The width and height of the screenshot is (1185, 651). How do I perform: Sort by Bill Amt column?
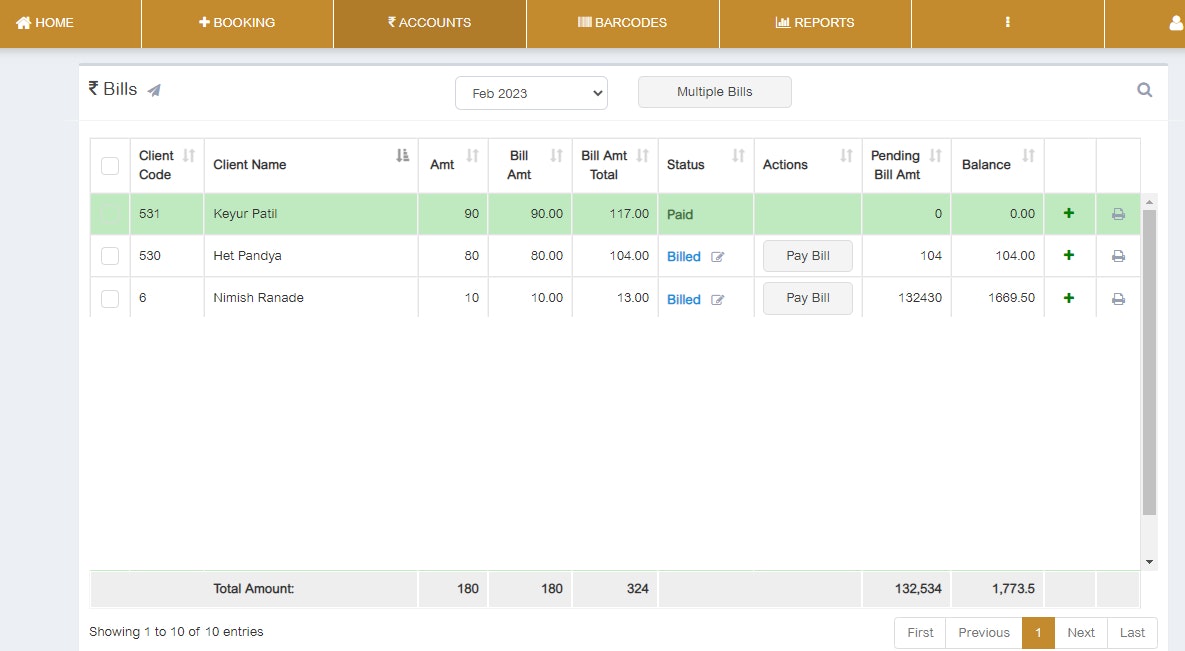556,156
